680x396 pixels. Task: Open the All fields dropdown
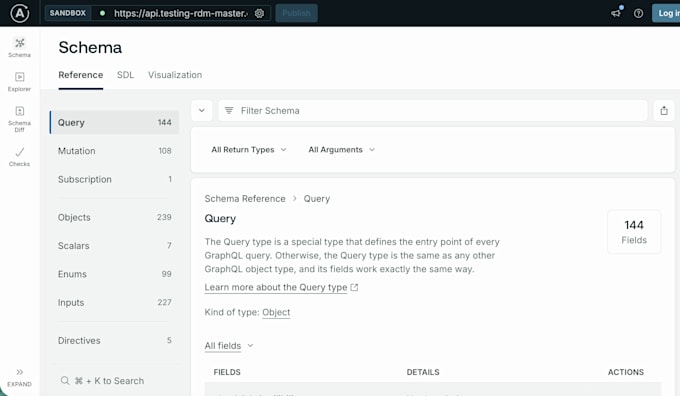click(229, 346)
